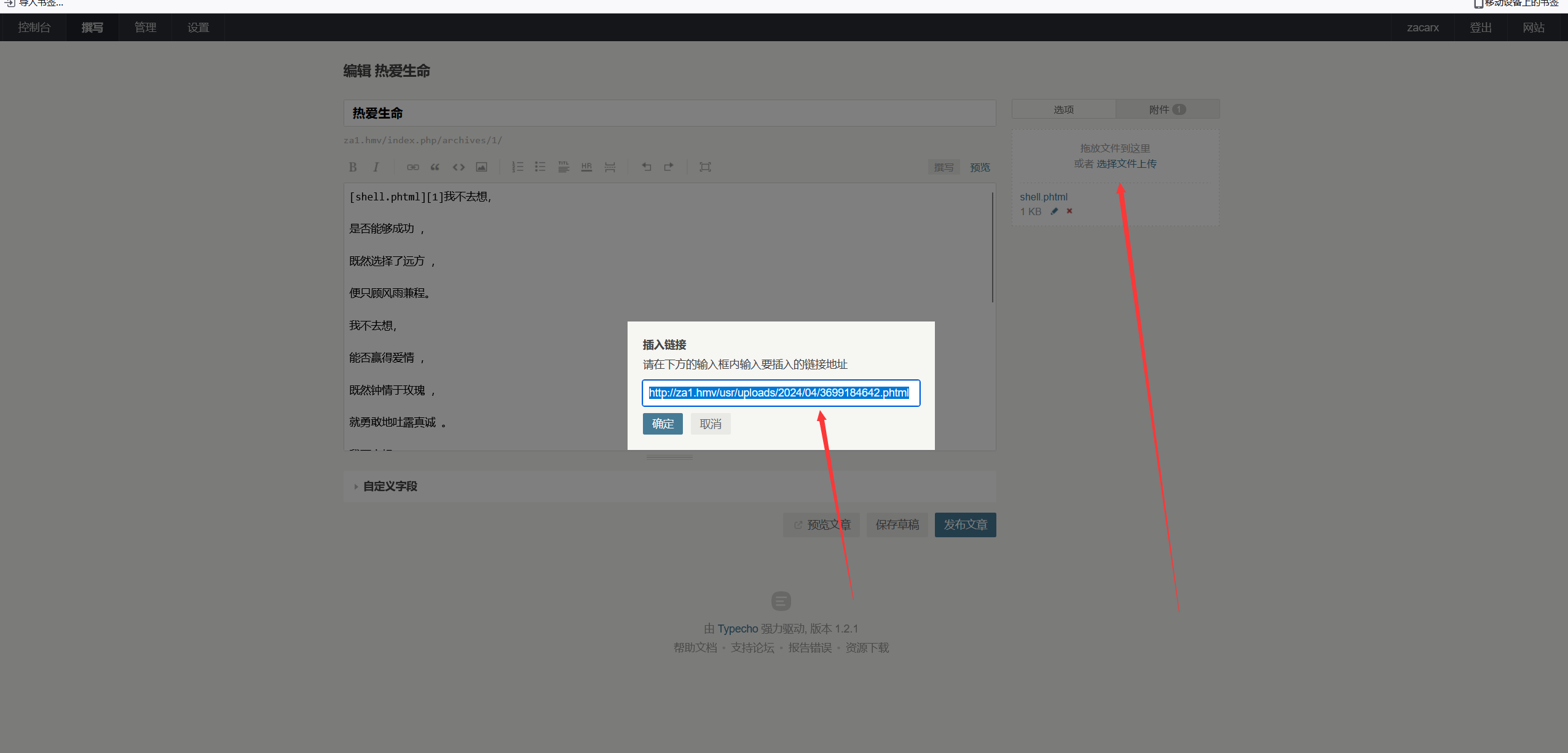Insert an image with the picture icon
This screenshot has width=1568, height=753.
click(482, 167)
